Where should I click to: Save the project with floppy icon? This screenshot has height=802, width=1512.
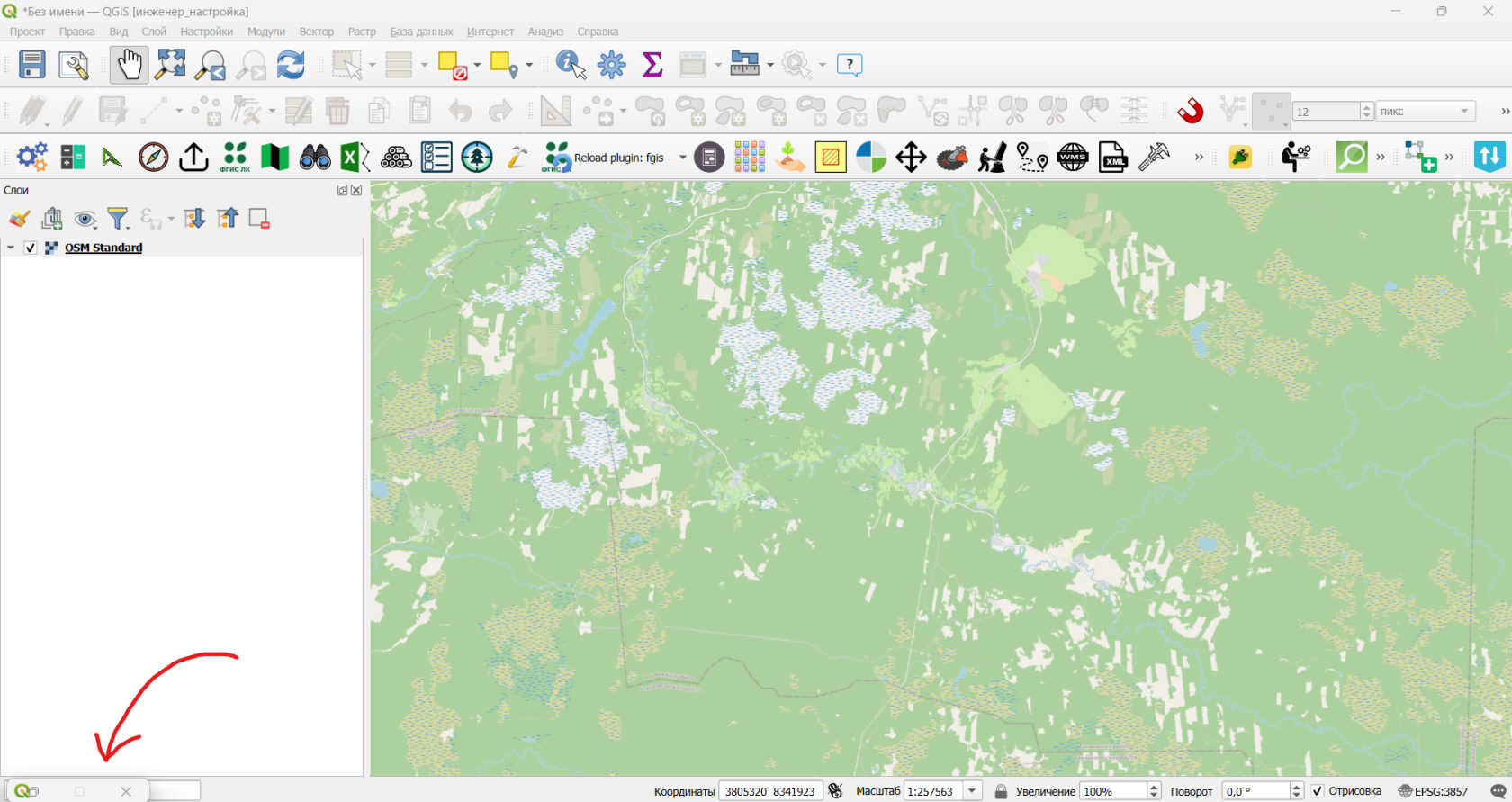pos(32,65)
